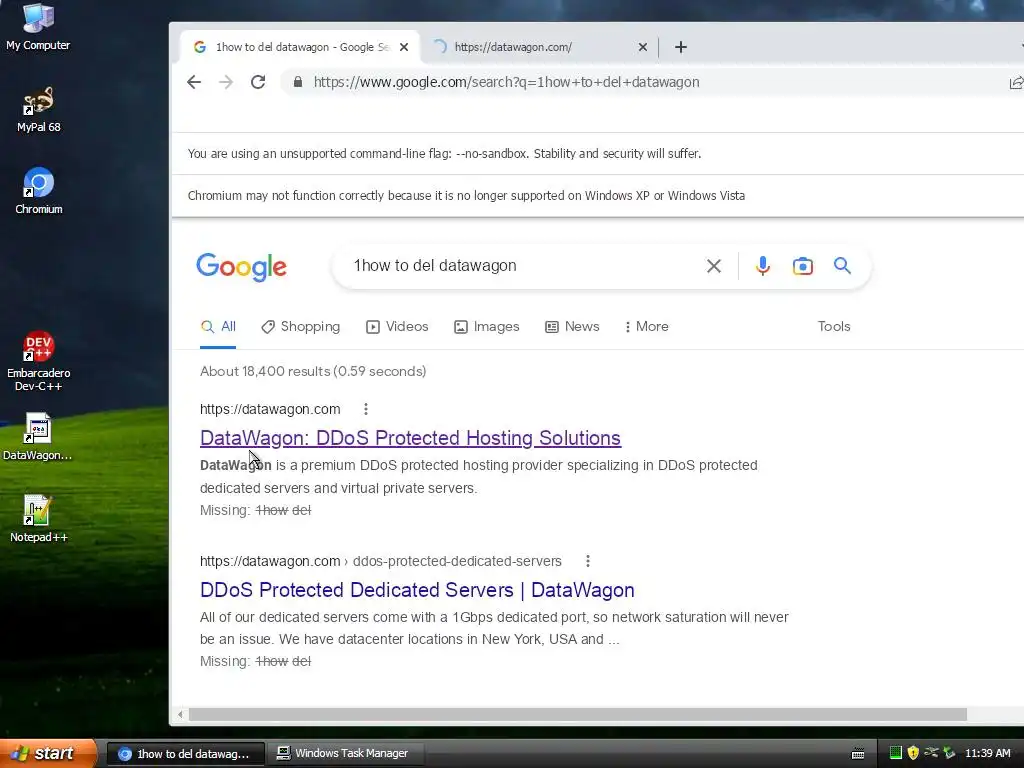Click the Chromium unsupported Windows XP notice
This screenshot has width=1024, height=768.
click(x=466, y=195)
